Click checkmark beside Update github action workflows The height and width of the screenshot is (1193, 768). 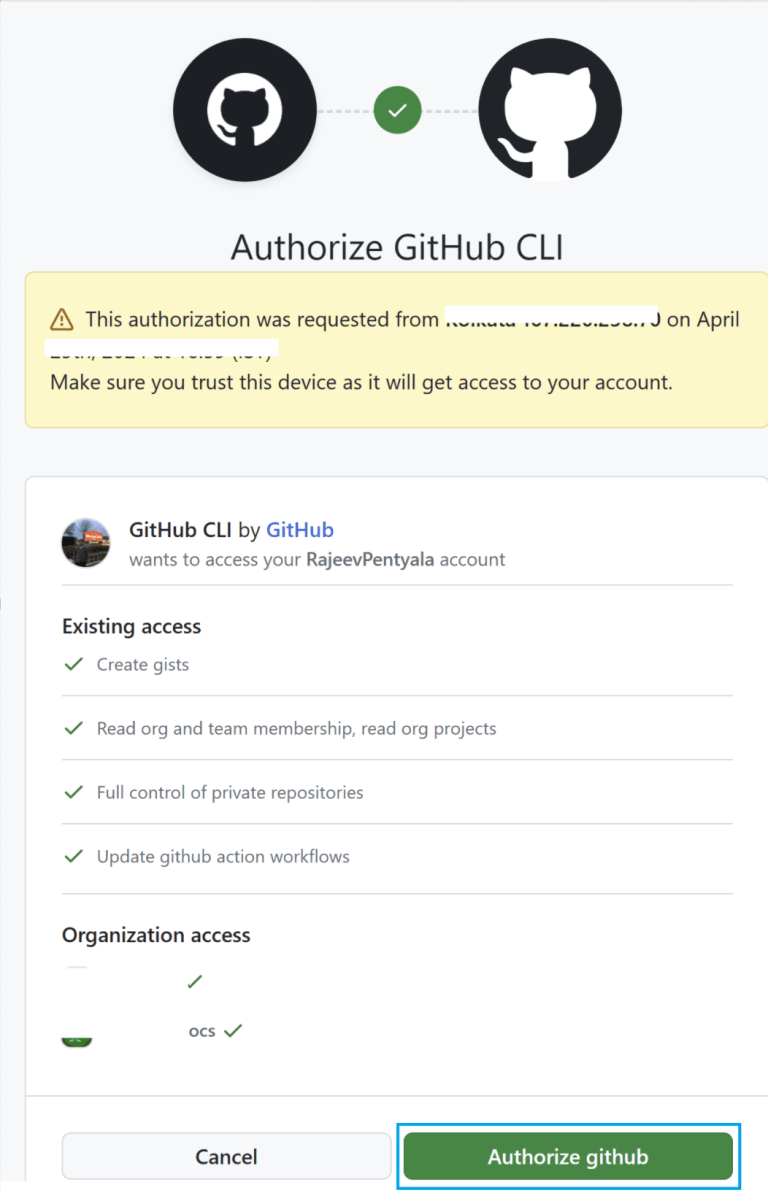tap(73, 856)
